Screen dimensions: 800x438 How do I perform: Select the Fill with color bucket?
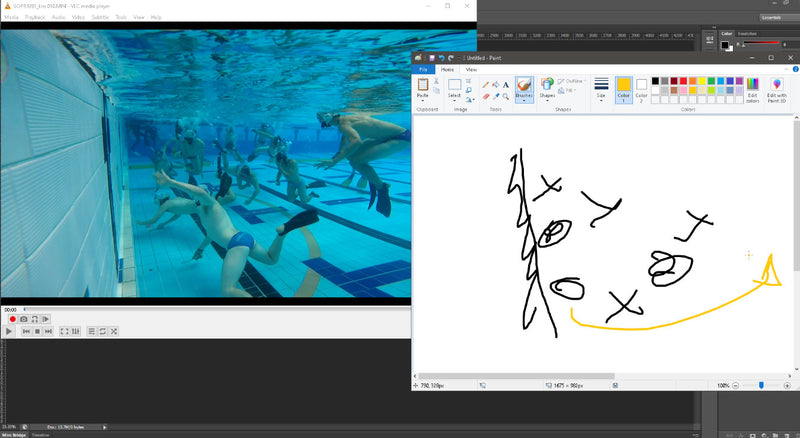click(x=495, y=85)
